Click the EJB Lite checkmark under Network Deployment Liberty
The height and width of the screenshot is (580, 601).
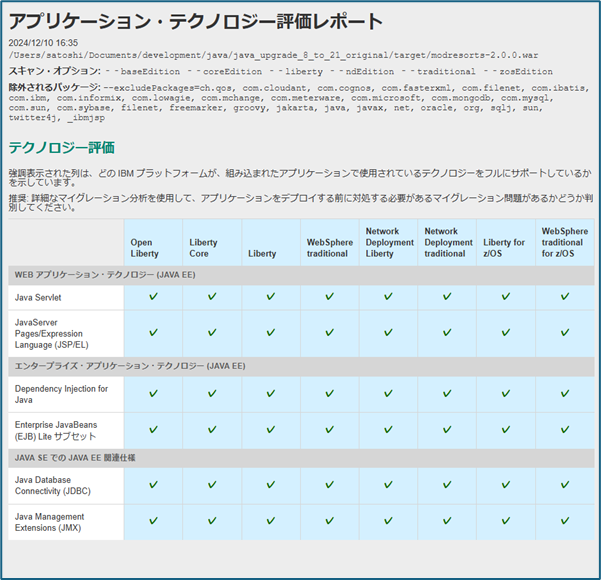[388, 430]
